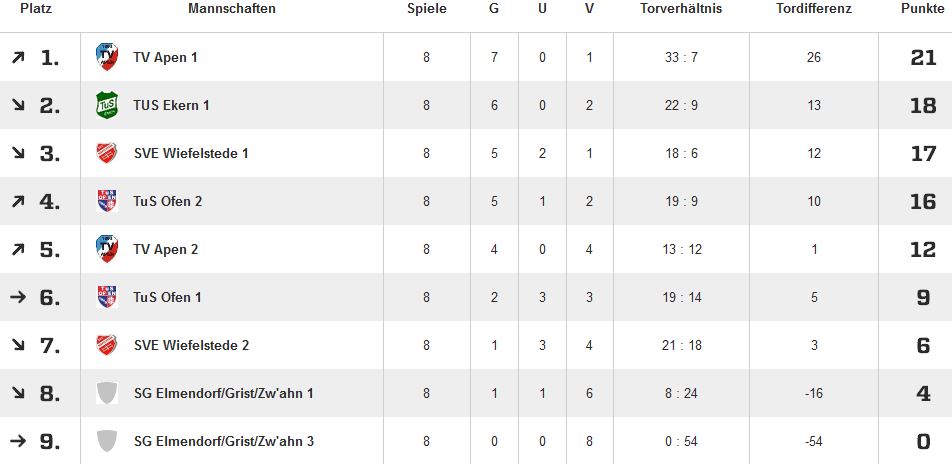The image size is (952, 464).
Task: Click the up-arrow trend icon at rank 1
Action: point(17,58)
